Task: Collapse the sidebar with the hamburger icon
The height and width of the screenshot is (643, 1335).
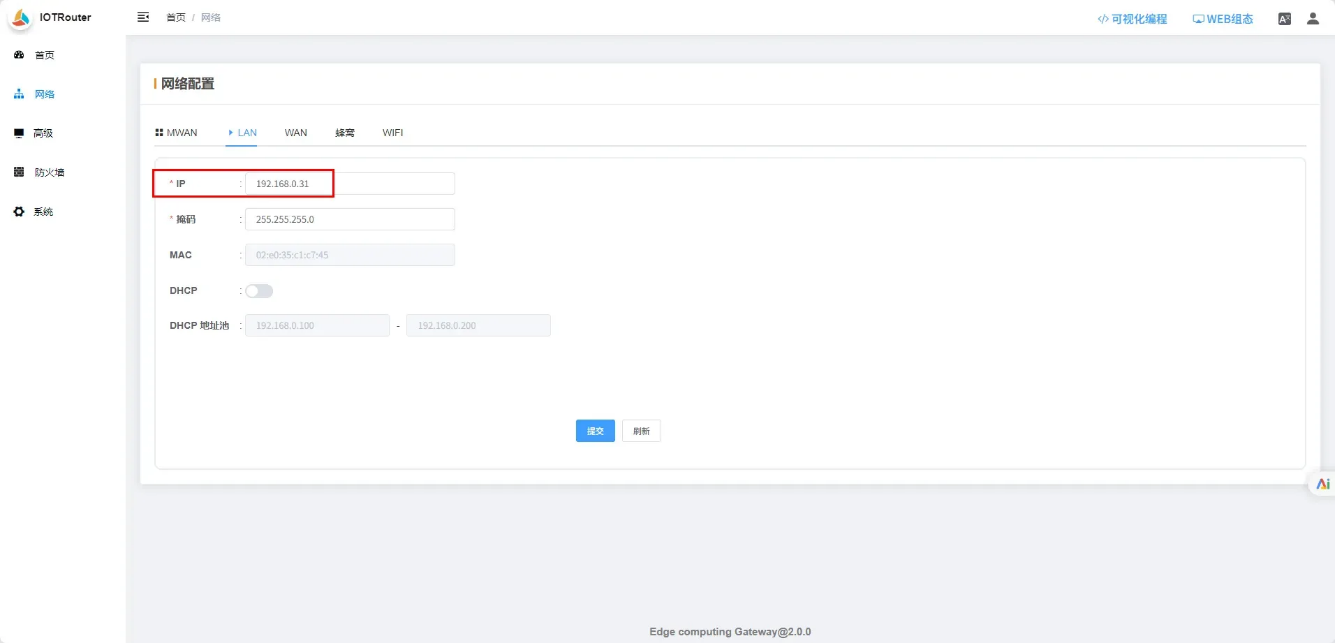Action: coord(143,17)
